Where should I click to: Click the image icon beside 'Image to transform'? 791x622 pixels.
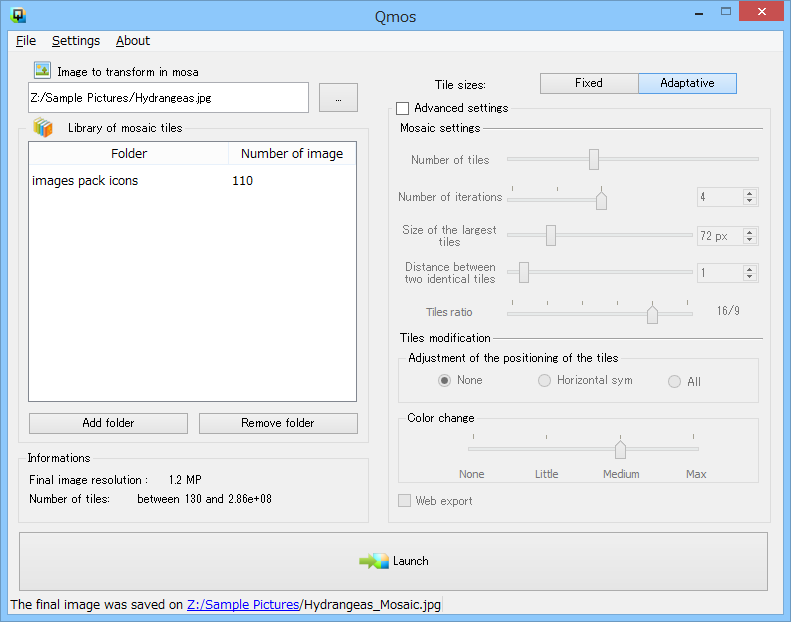42,70
